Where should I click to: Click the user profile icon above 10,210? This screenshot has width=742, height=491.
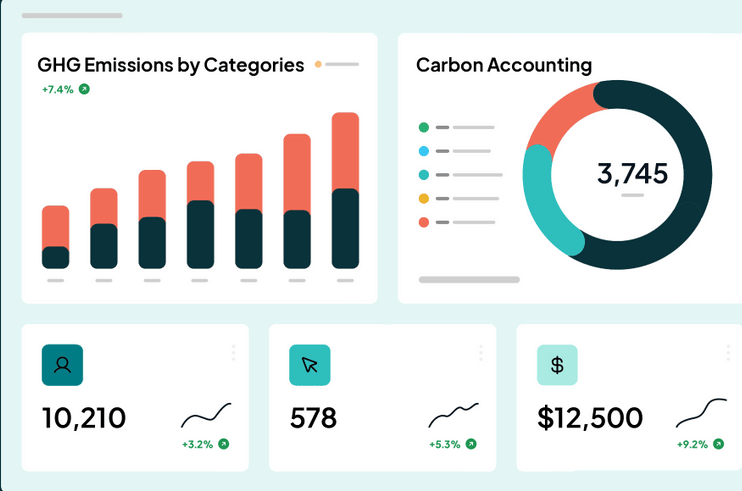(x=62, y=365)
